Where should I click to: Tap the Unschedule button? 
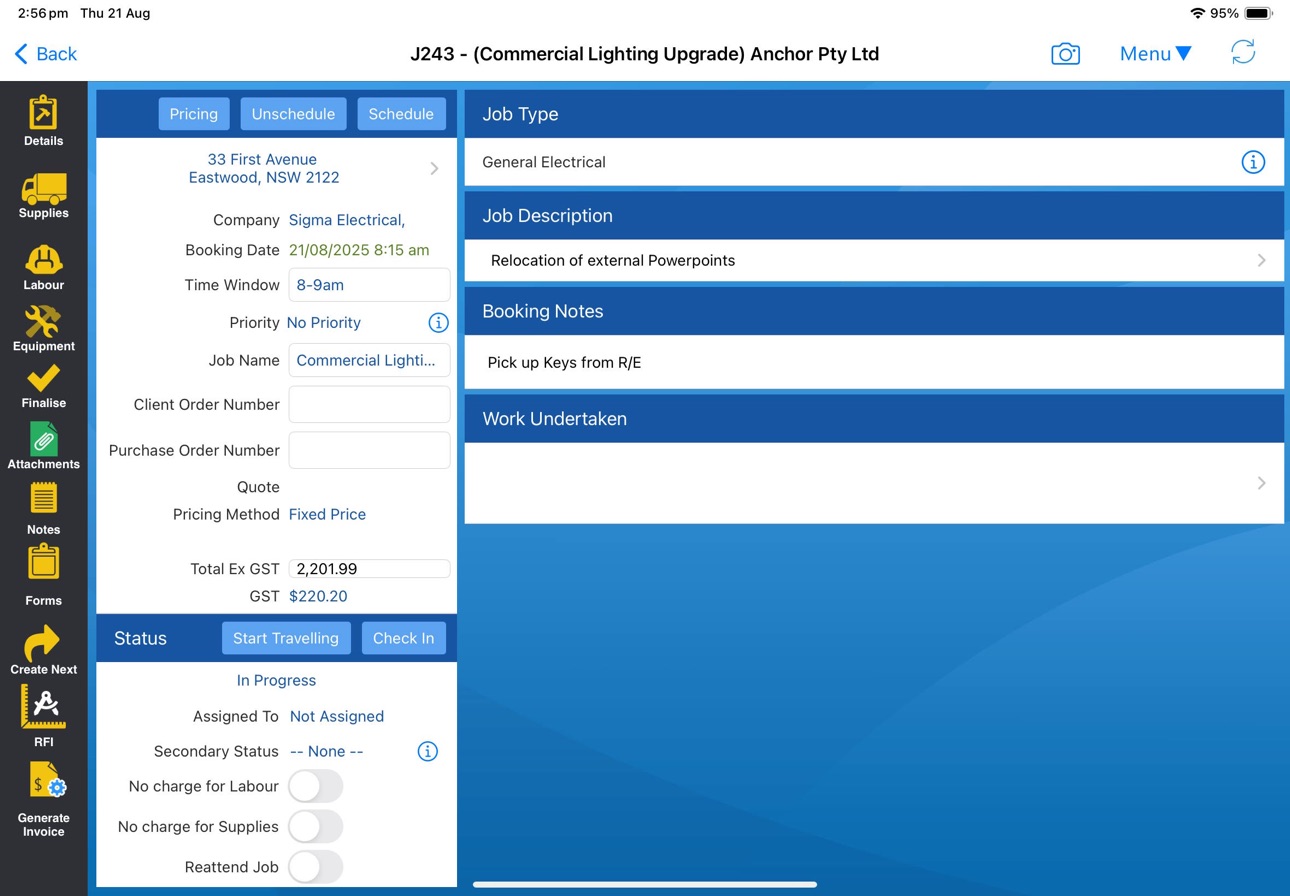click(293, 114)
